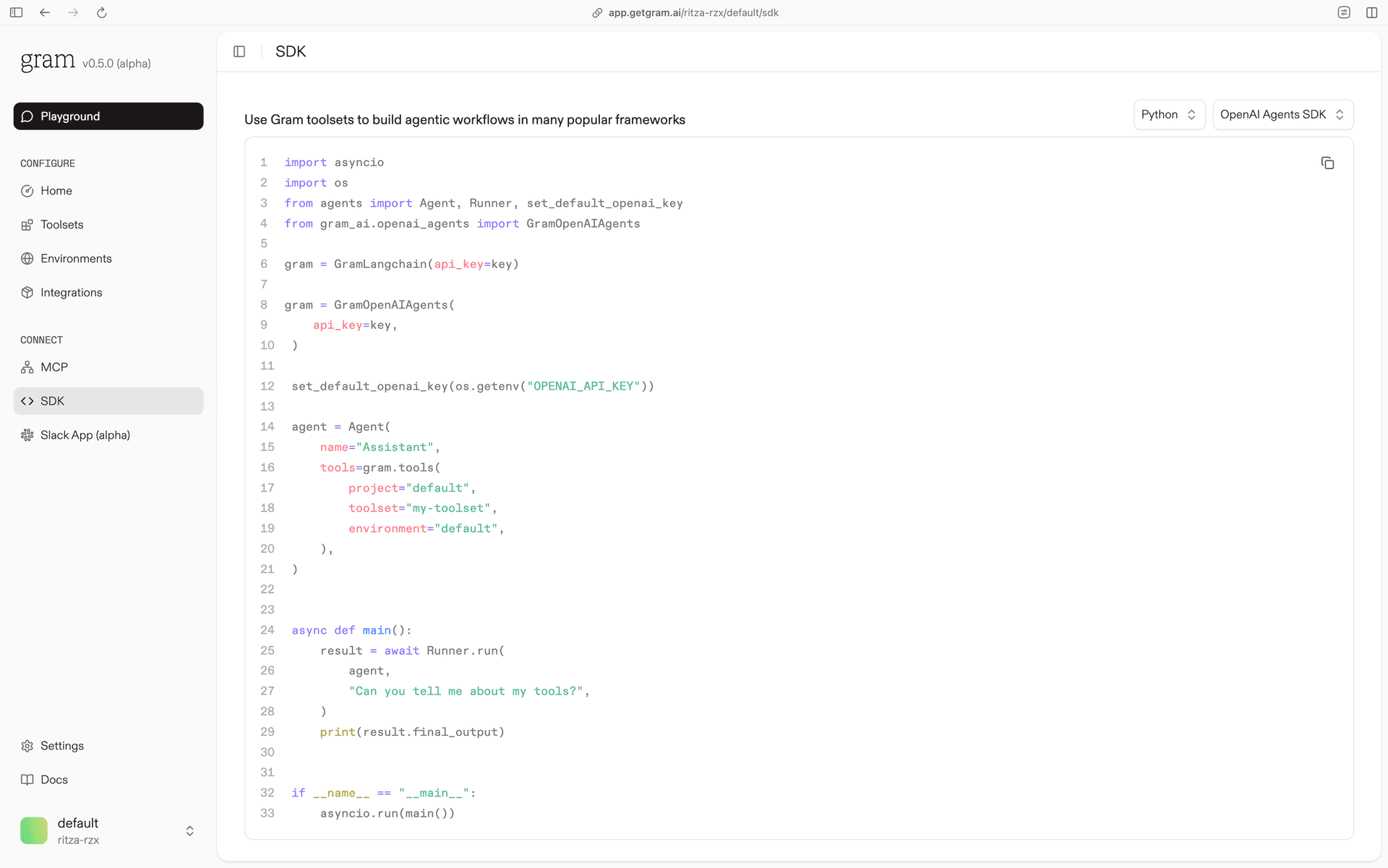The width and height of the screenshot is (1388, 868).
Task: Click the Integrations box icon
Action: 27,293
